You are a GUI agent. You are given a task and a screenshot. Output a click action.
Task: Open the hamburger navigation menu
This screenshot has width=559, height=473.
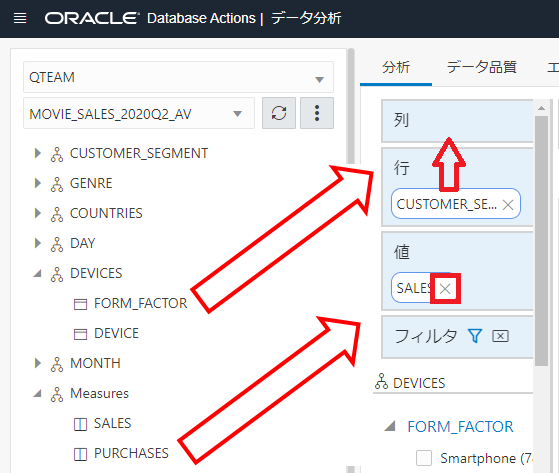tap(20, 18)
